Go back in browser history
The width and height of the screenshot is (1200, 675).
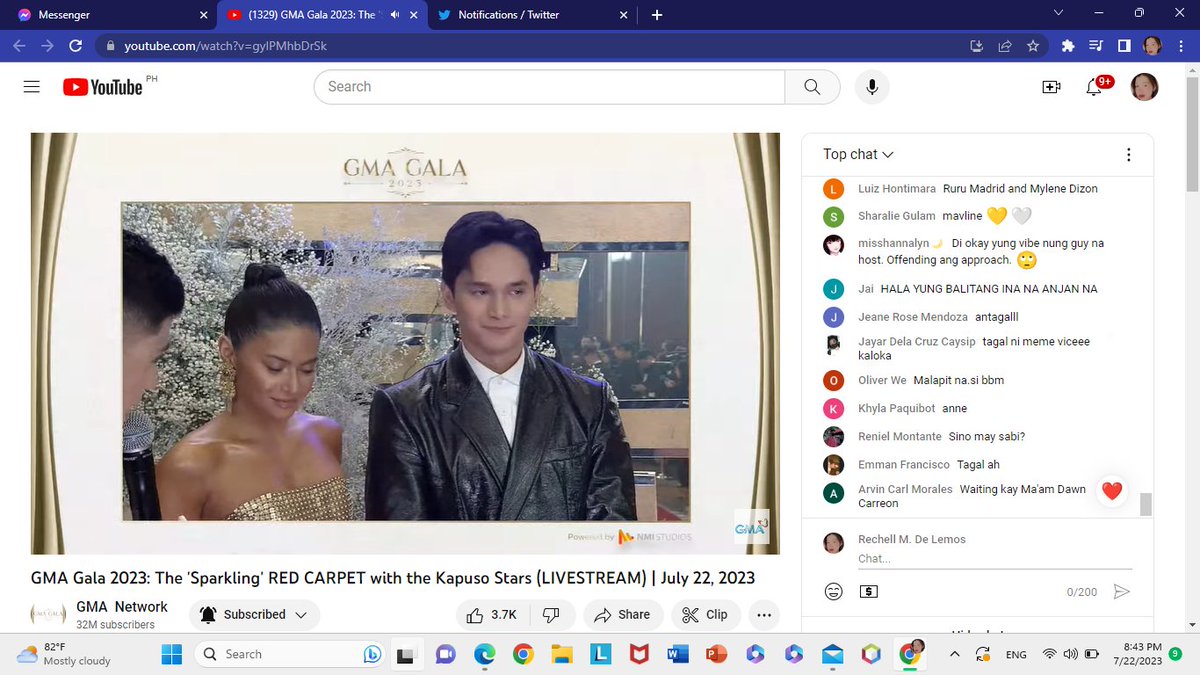[20, 46]
